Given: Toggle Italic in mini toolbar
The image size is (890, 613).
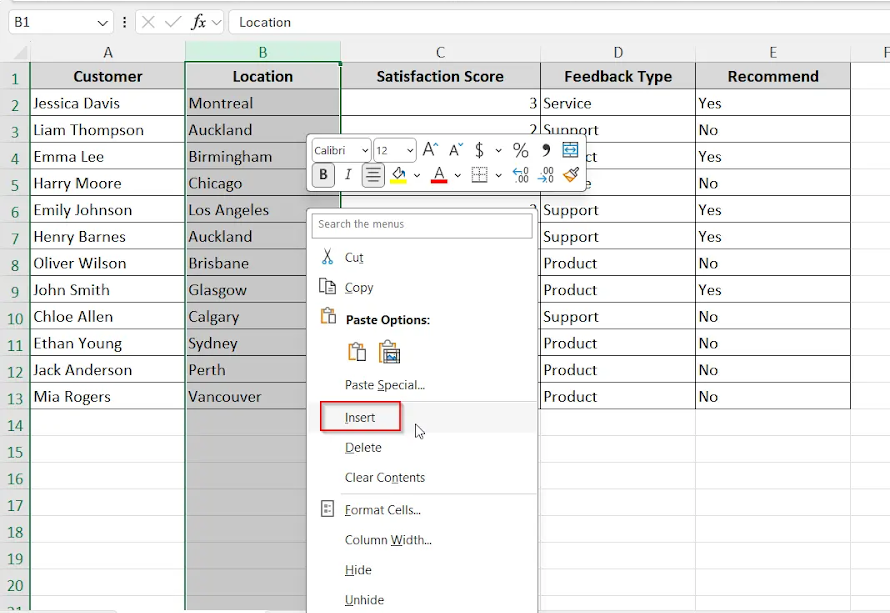Looking at the screenshot, I should coord(348,175).
